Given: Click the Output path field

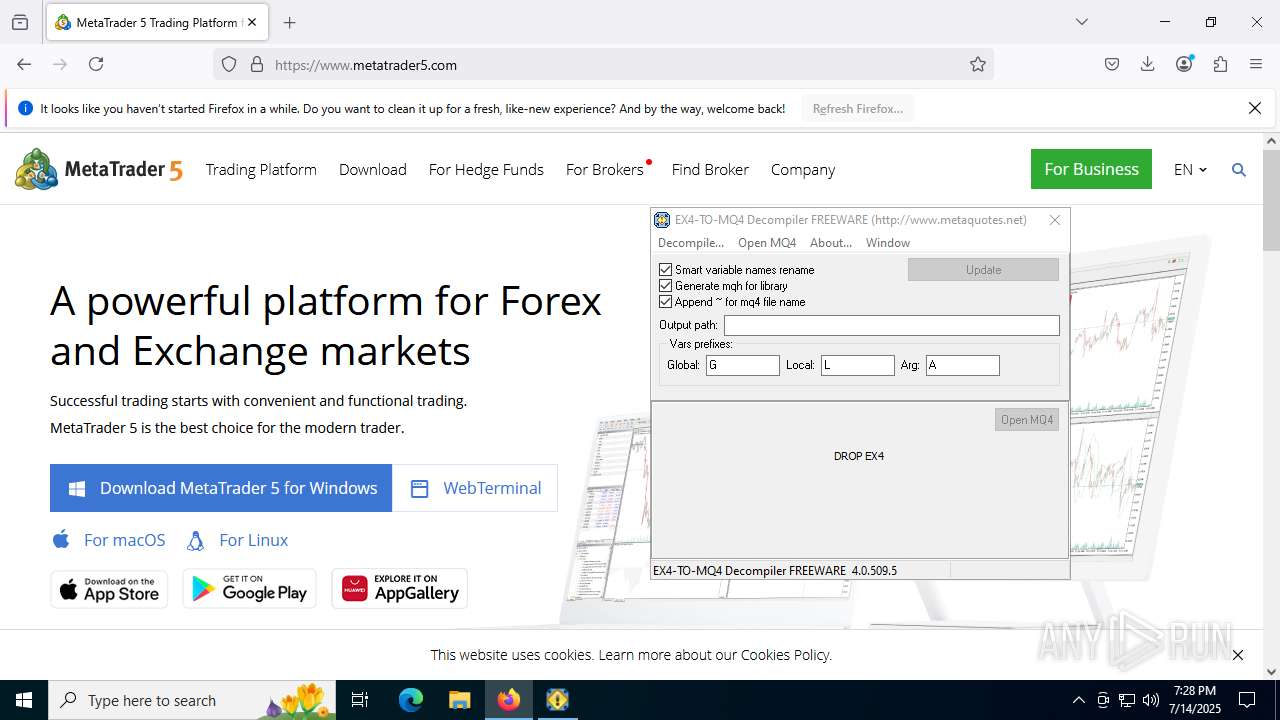Looking at the screenshot, I should [892, 325].
